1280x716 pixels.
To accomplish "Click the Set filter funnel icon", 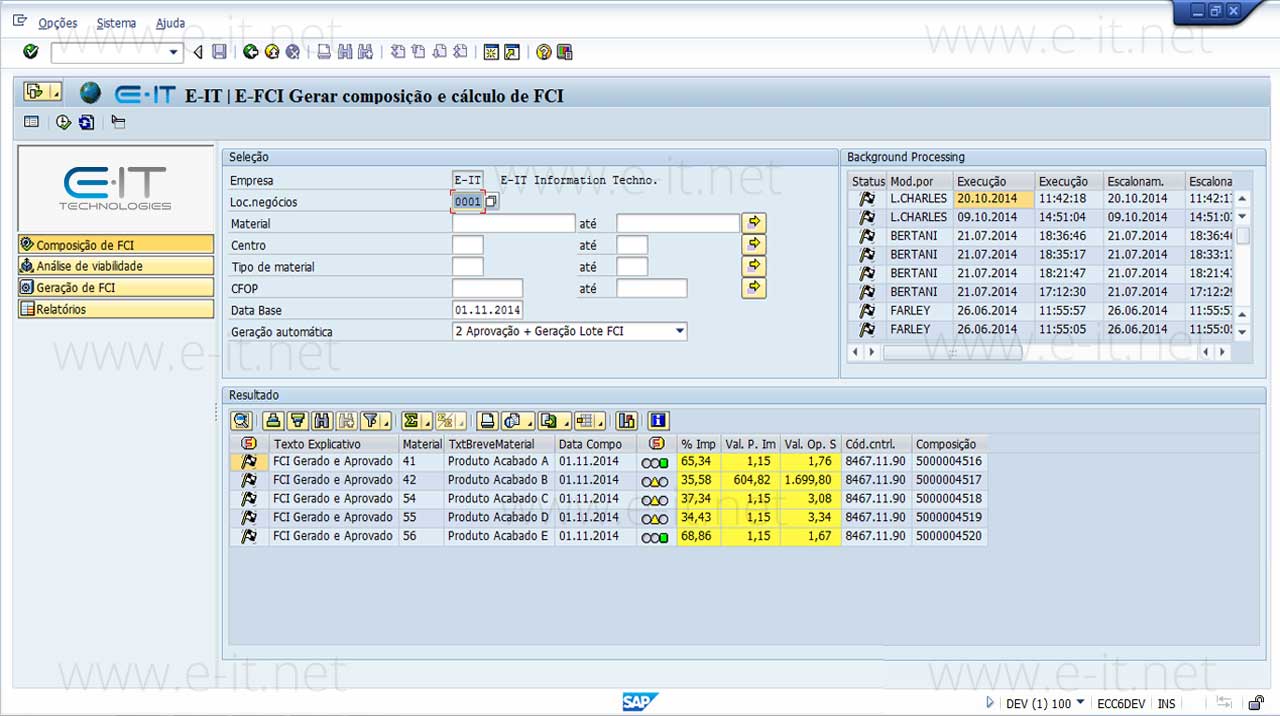I will coord(374,421).
